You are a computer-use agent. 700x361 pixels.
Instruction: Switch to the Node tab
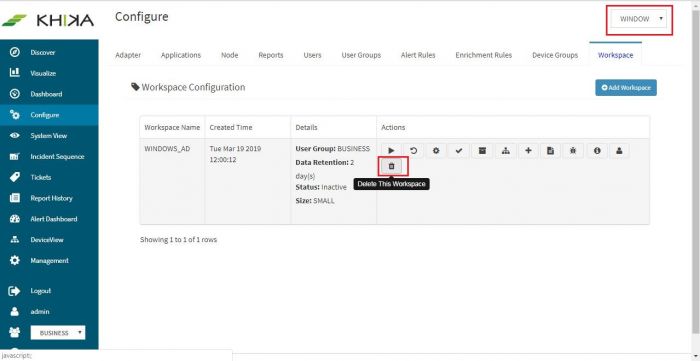click(229, 55)
